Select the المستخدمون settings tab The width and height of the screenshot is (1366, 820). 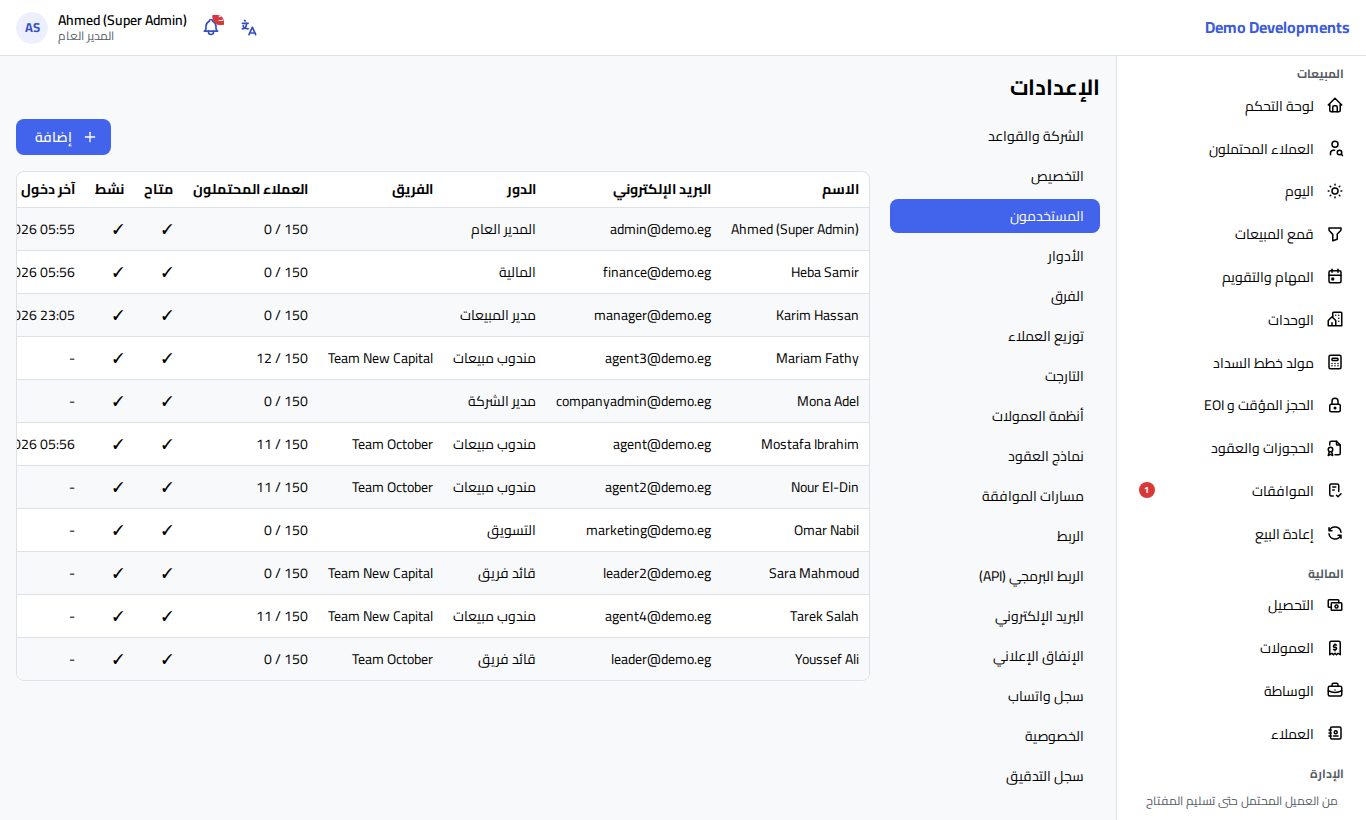pyautogui.click(x=995, y=216)
